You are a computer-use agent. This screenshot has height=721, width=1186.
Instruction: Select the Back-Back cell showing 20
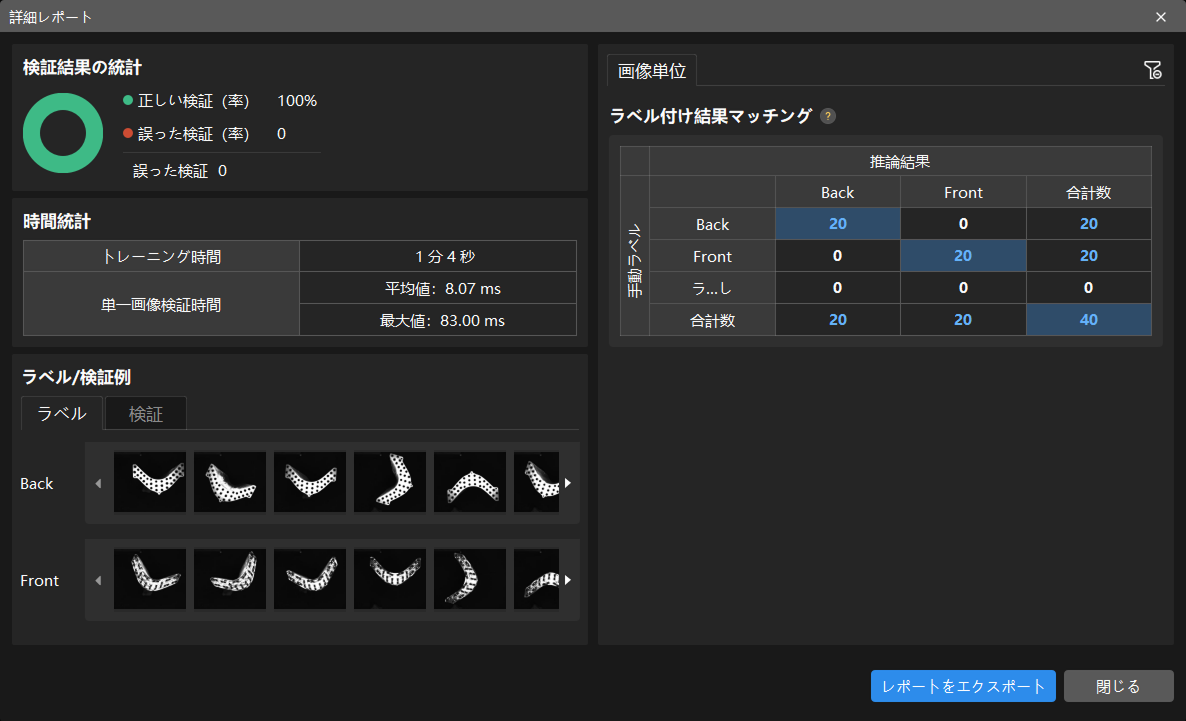point(838,224)
